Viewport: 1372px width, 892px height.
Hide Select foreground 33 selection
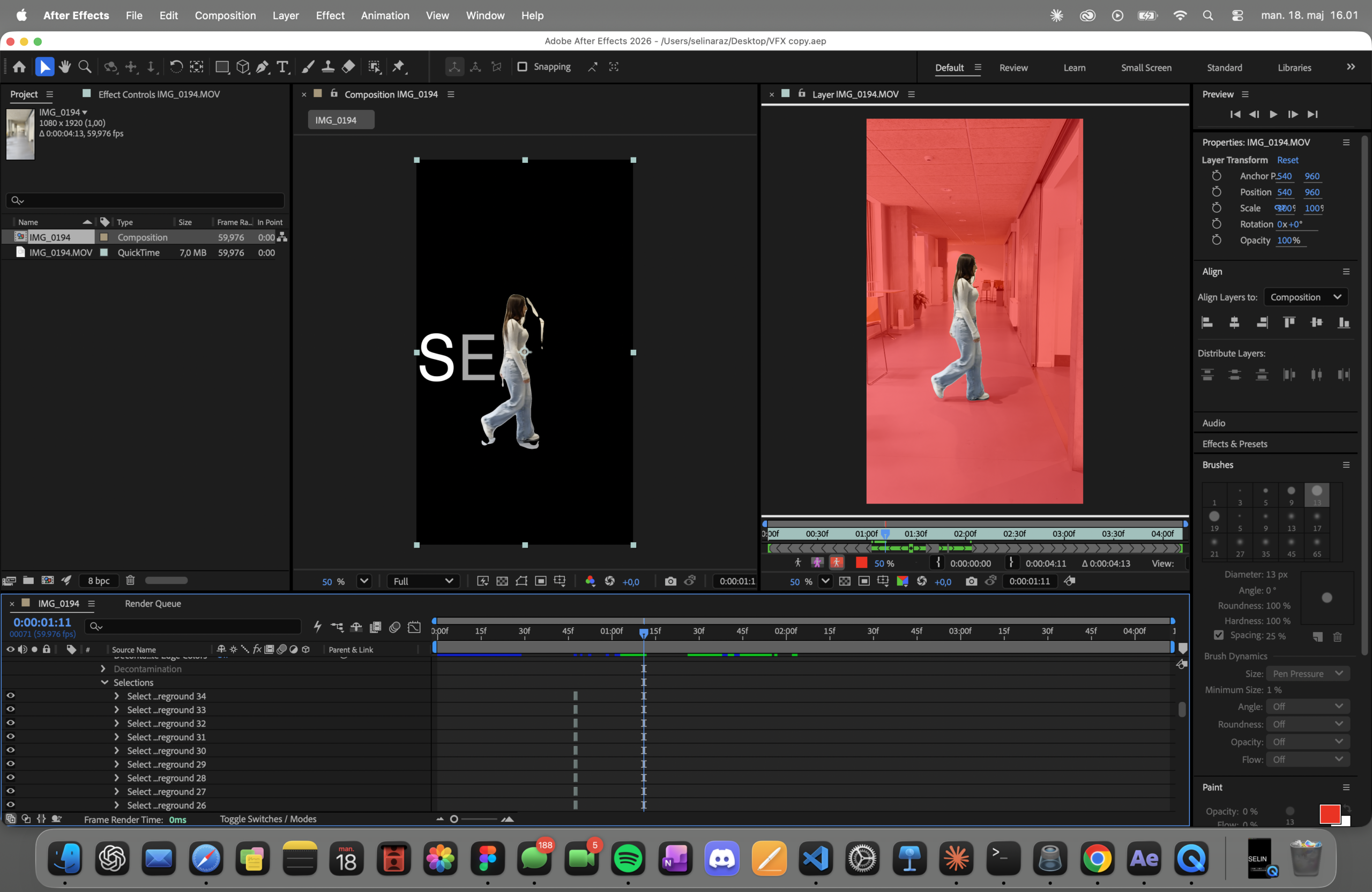point(10,709)
